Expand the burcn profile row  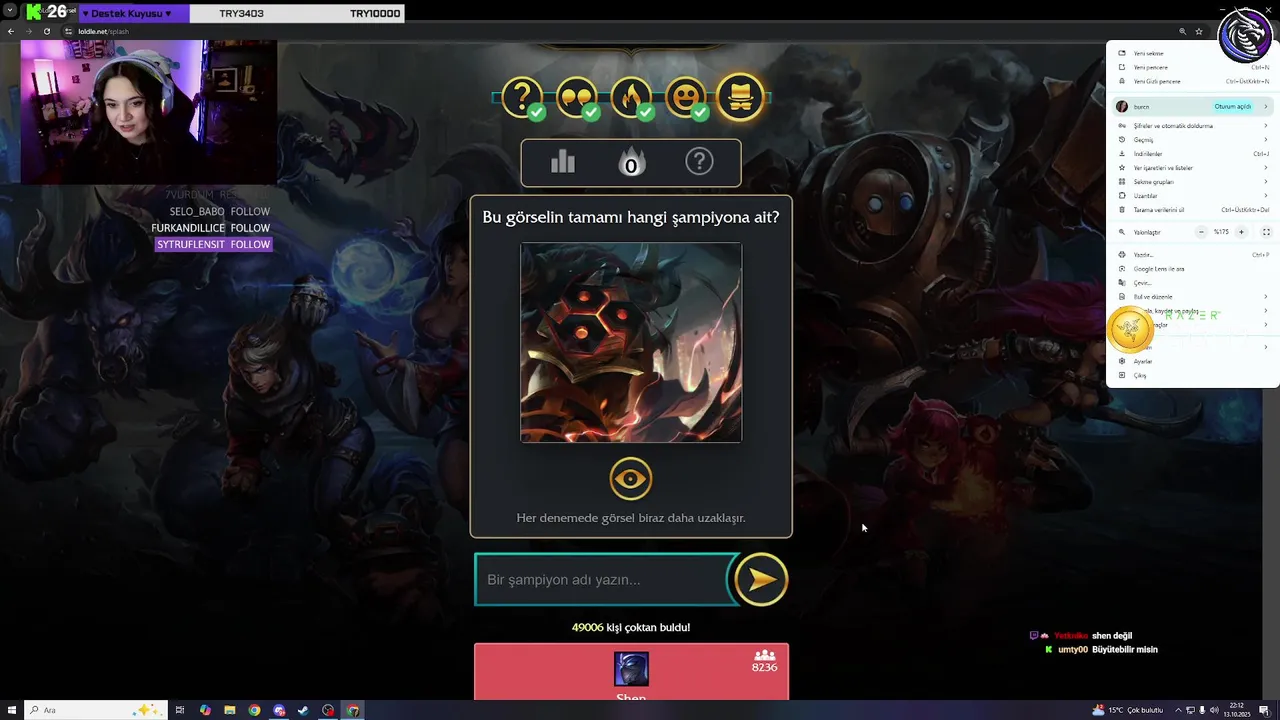[x=1192, y=106]
